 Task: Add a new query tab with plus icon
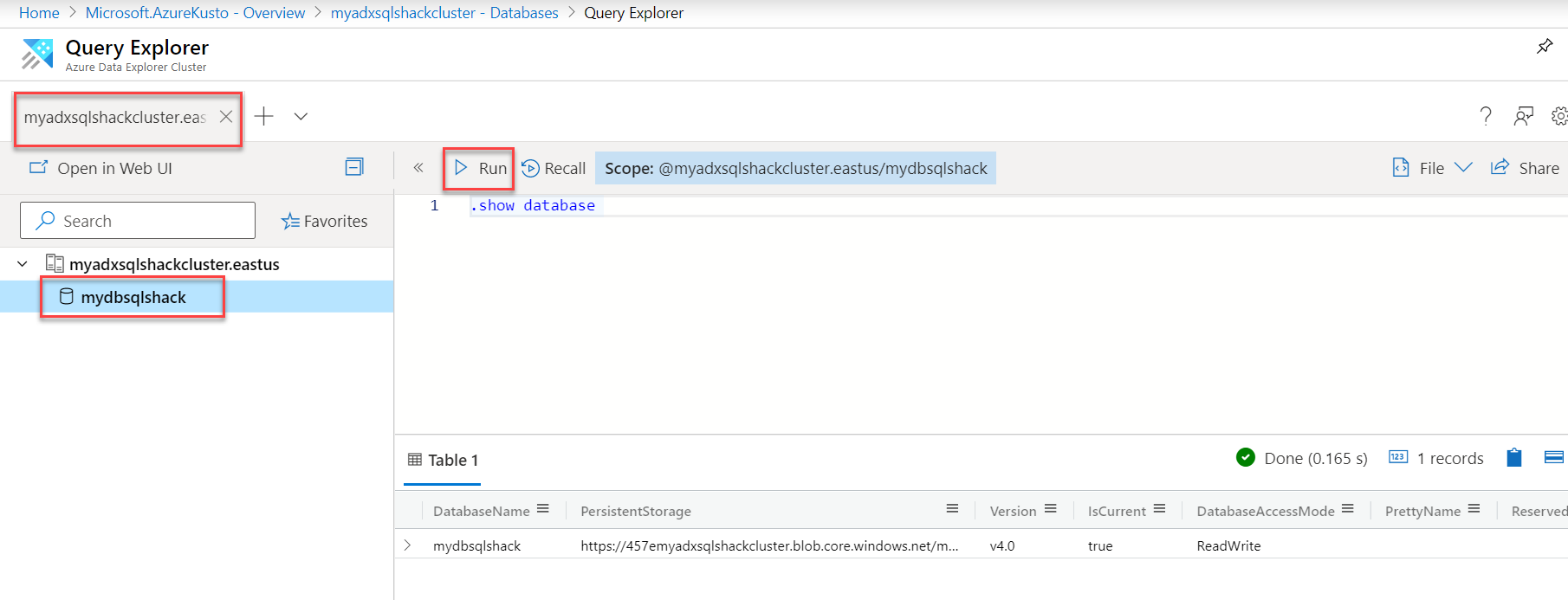263,116
